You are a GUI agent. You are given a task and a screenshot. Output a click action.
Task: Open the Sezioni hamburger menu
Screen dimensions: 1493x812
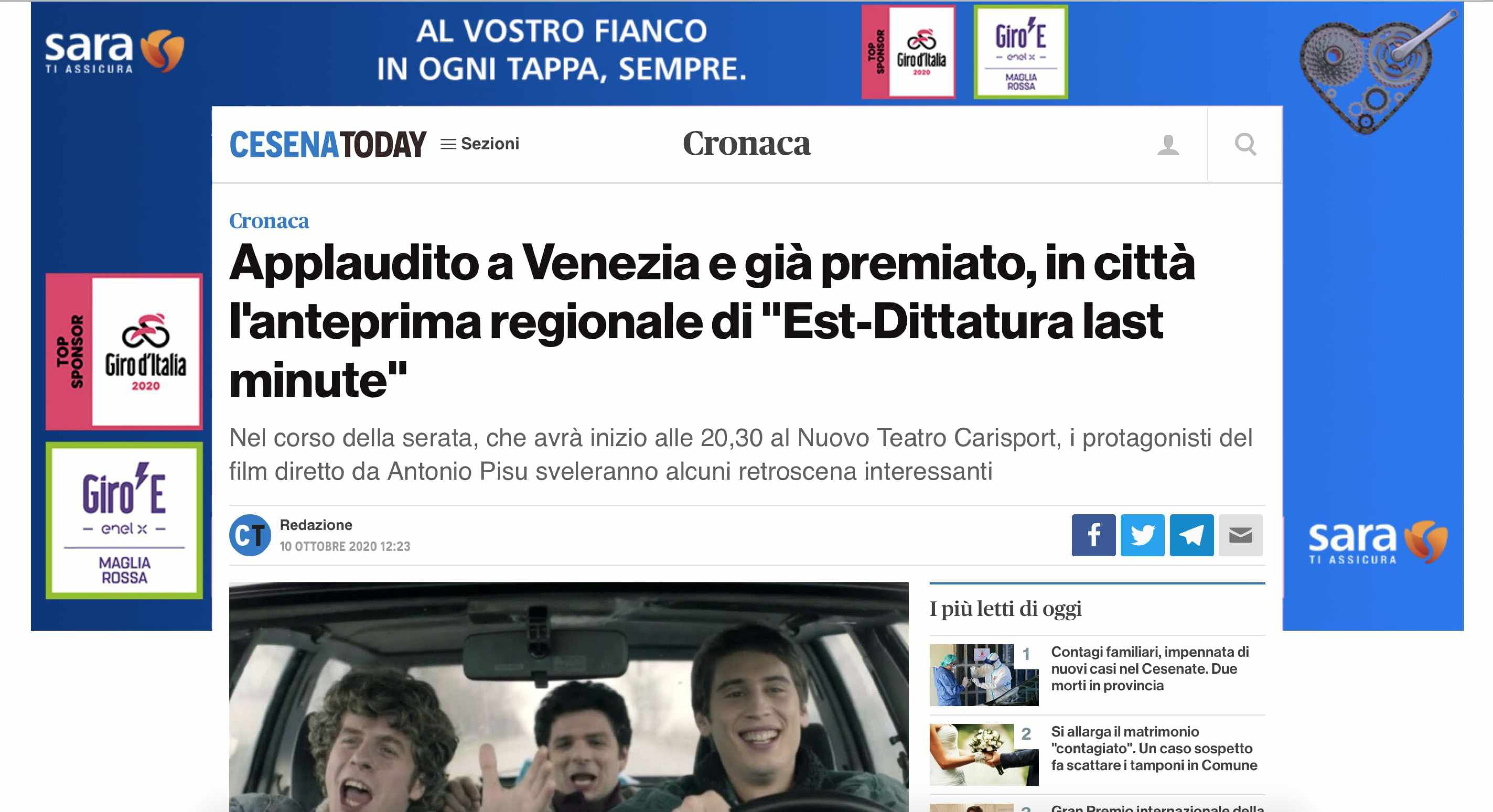coord(479,144)
